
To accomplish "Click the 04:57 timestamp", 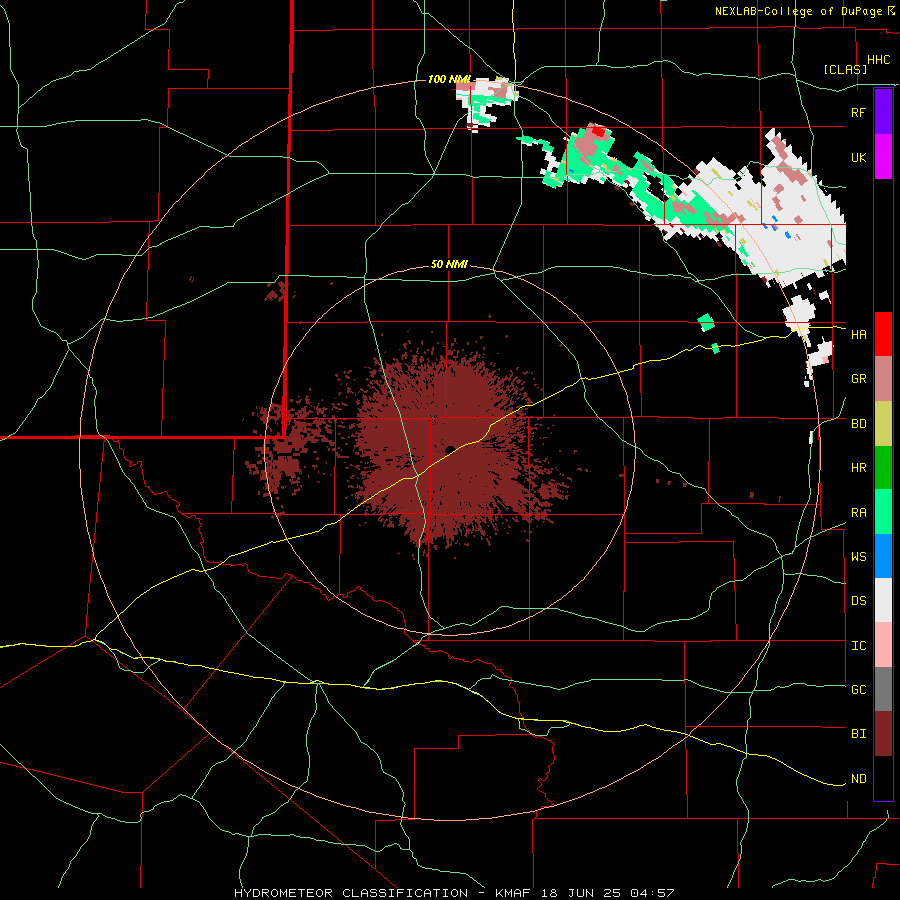I will (651, 893).
